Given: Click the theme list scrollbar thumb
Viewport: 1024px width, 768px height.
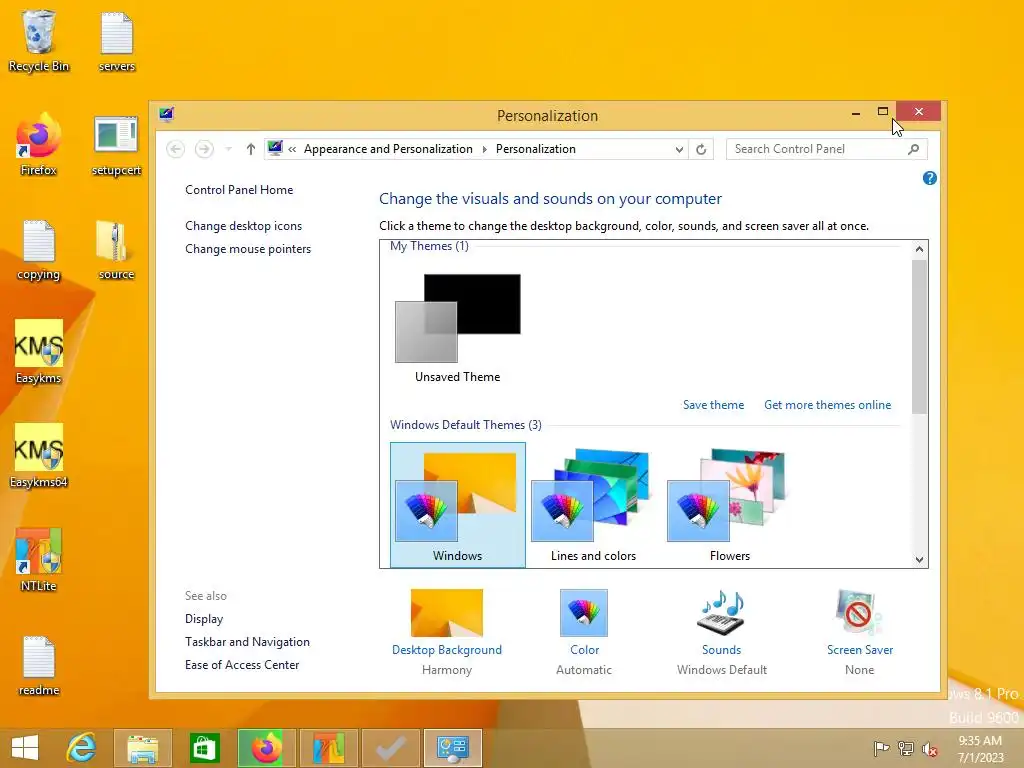Looking at the screenshot, I should (919, 336).
